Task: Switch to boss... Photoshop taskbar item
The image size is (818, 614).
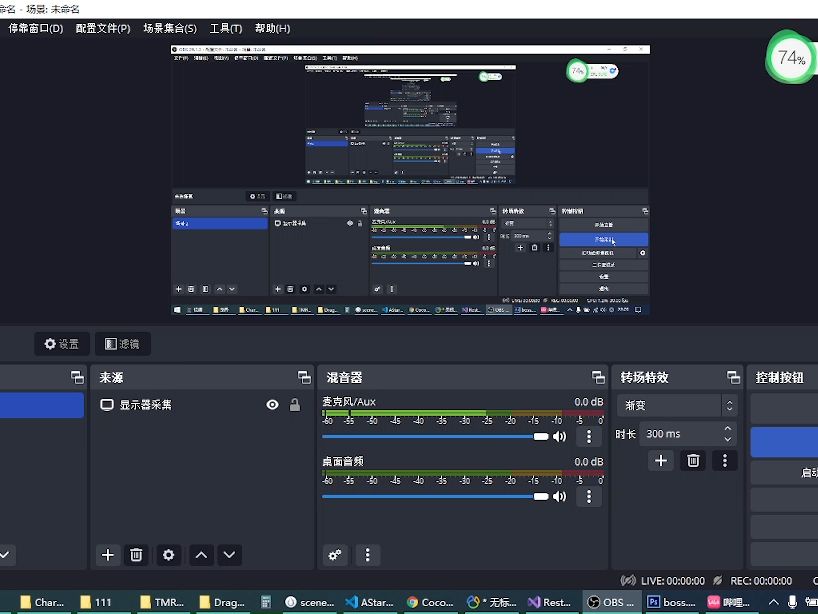Action: point(671,602)
